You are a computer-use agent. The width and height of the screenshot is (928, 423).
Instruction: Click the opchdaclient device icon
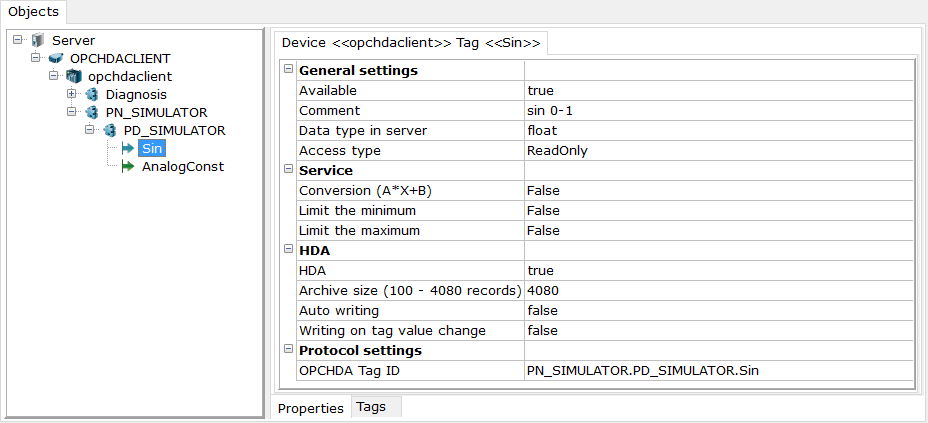[73, 76]
